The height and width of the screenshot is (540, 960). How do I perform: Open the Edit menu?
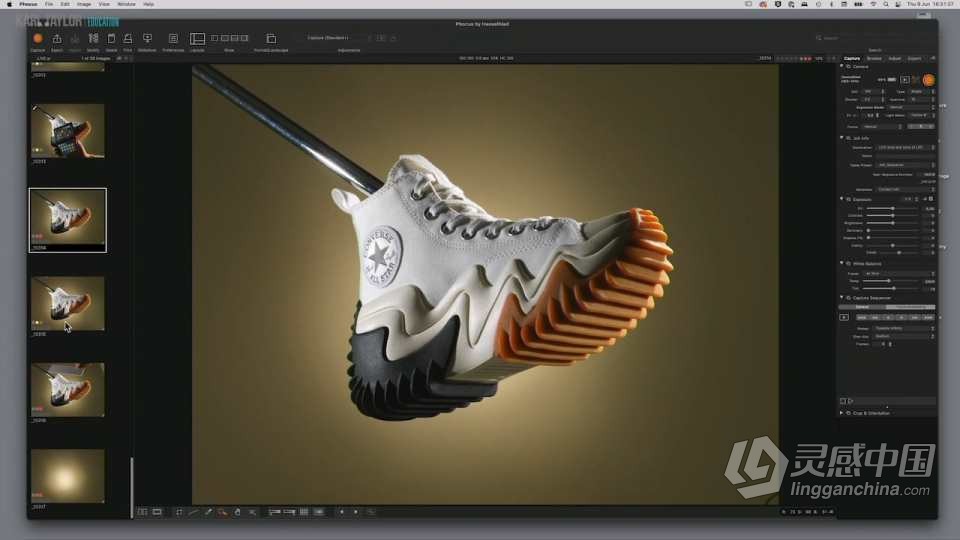click(x=65, y=4)
